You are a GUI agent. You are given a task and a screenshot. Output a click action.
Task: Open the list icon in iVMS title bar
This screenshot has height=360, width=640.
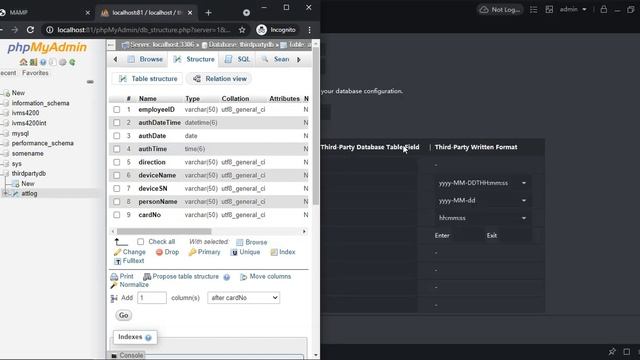click(x=533, y=9)
